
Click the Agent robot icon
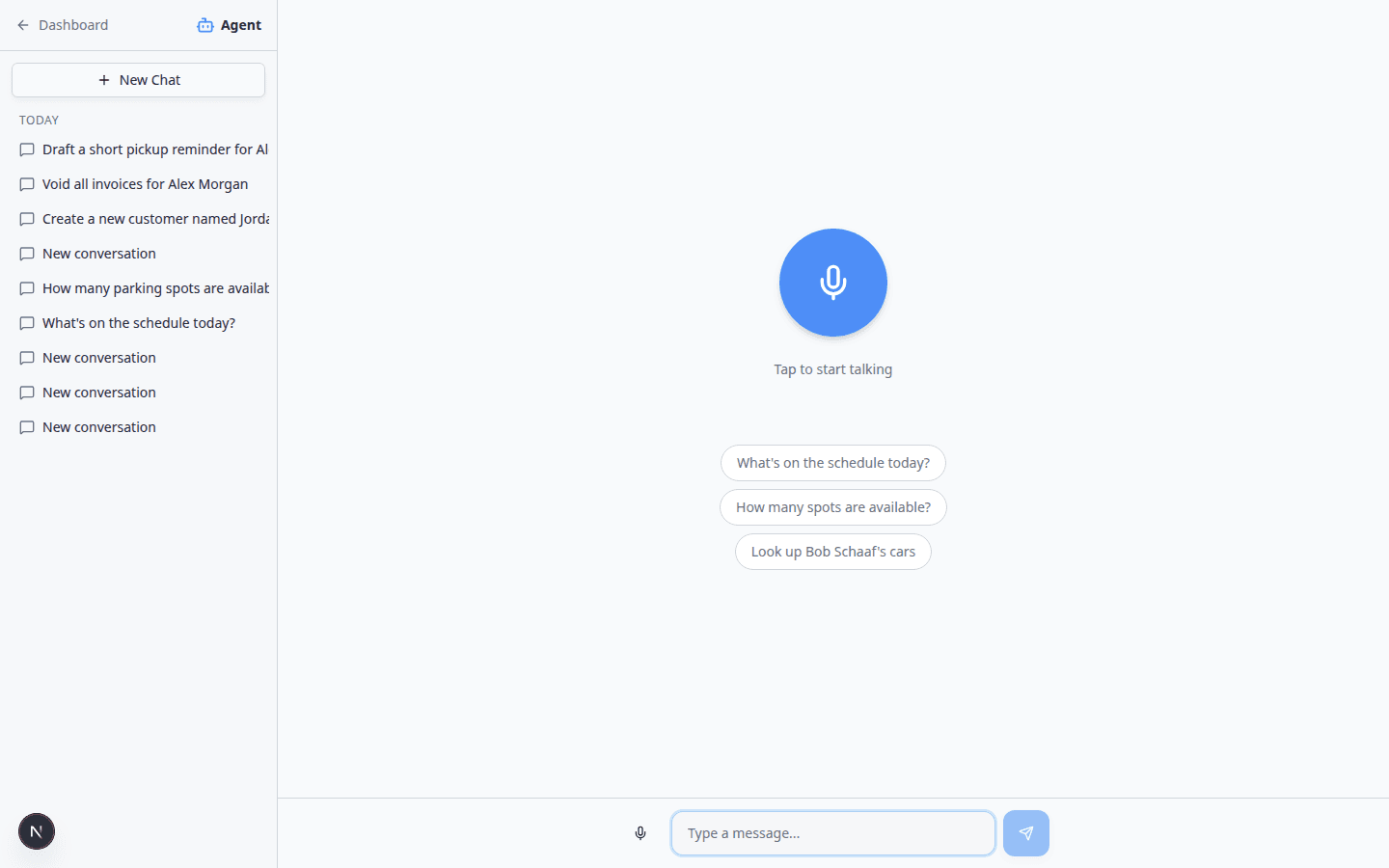[205, 25]
